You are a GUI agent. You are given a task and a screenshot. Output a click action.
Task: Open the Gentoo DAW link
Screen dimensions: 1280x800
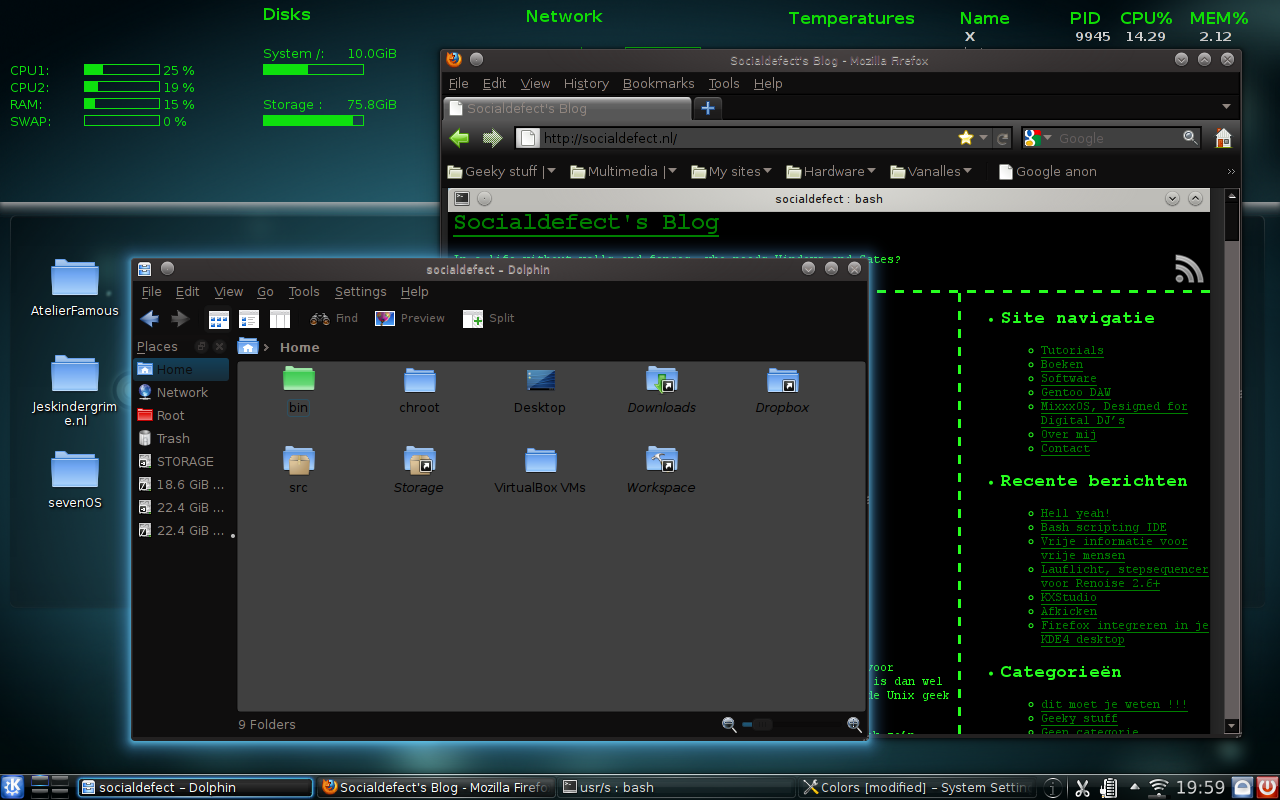click(x=1076, y=392)
